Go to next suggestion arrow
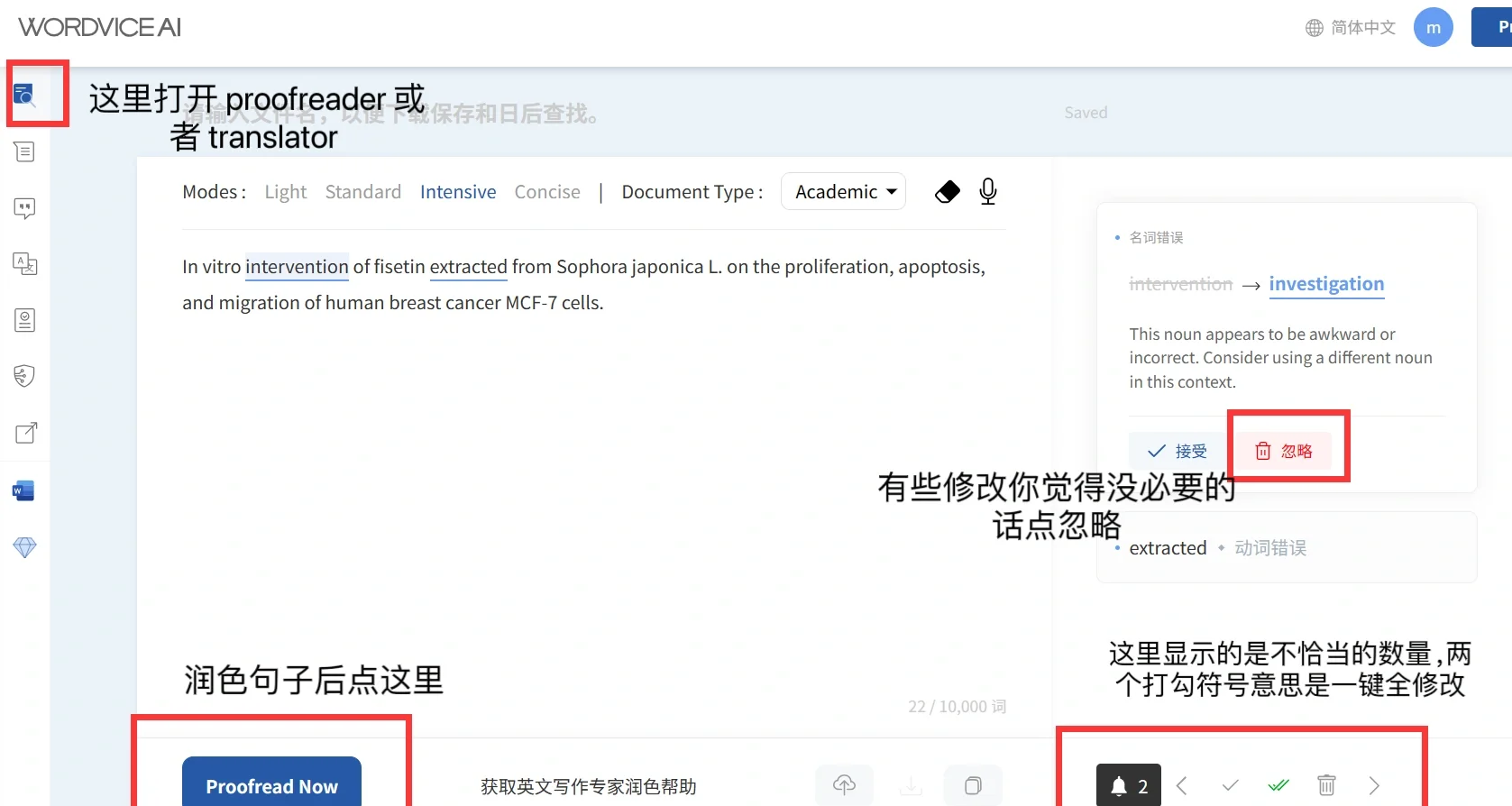Viewport: 1512px width, 806px height. [x=1374, y=785]
